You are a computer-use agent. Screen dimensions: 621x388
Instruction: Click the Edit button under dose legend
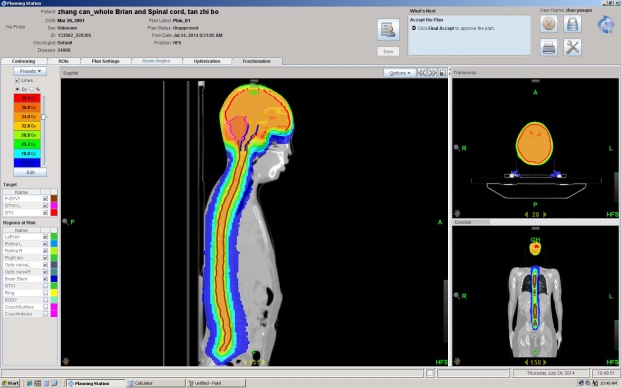tap(30, 172)
